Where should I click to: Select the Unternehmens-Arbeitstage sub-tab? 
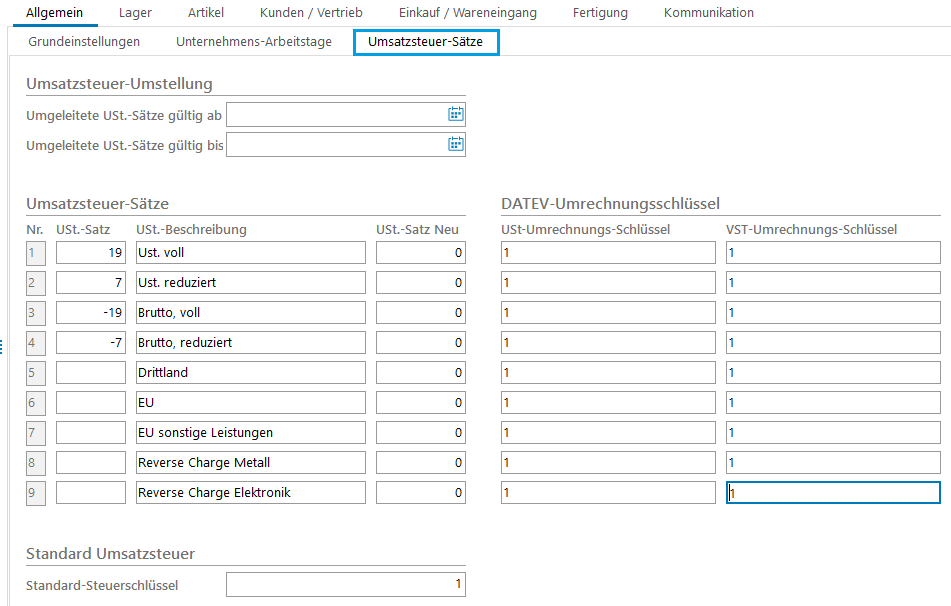click(253, 42)
